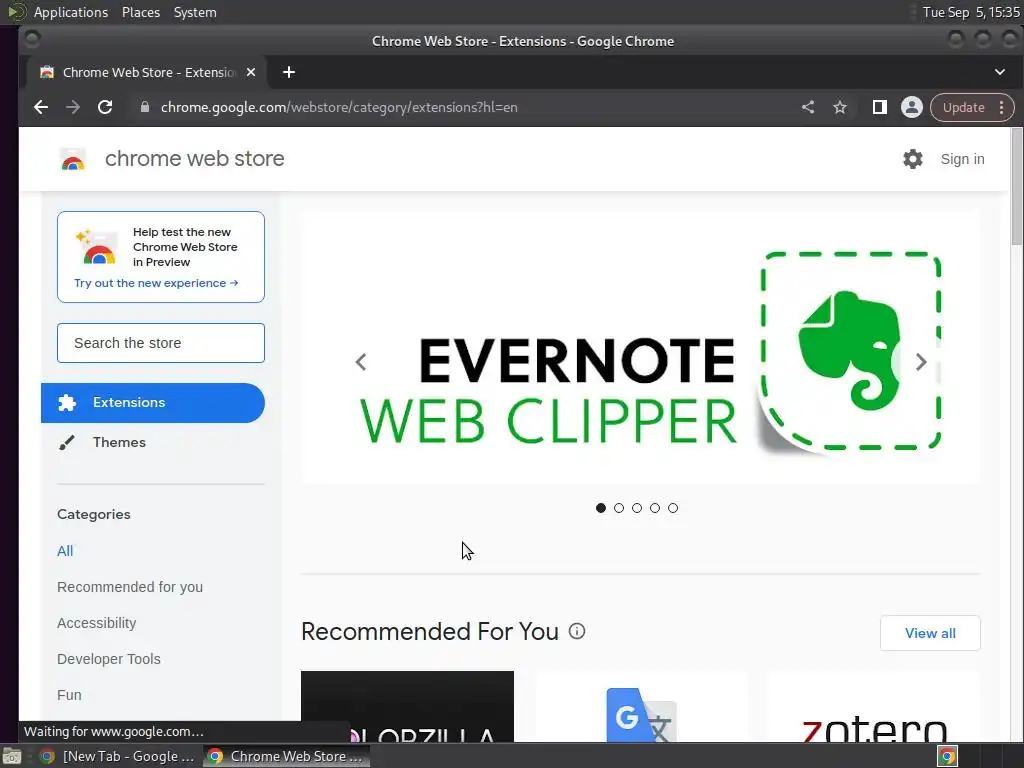Click the show desktop icon in taskbar
The image size is (1024, 768).
tap(12, 756)
